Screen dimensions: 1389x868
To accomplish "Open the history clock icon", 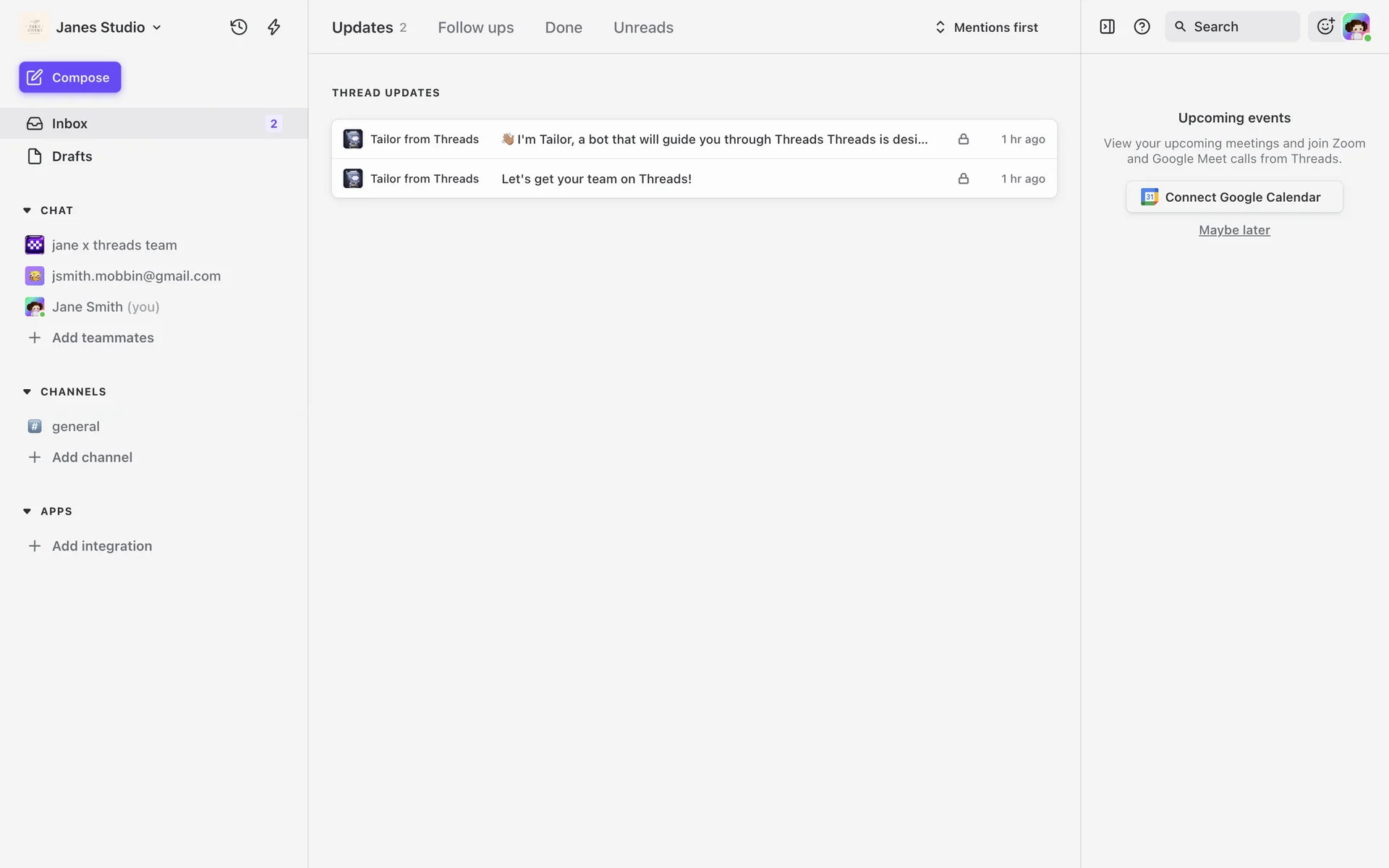I will [239, 27].
